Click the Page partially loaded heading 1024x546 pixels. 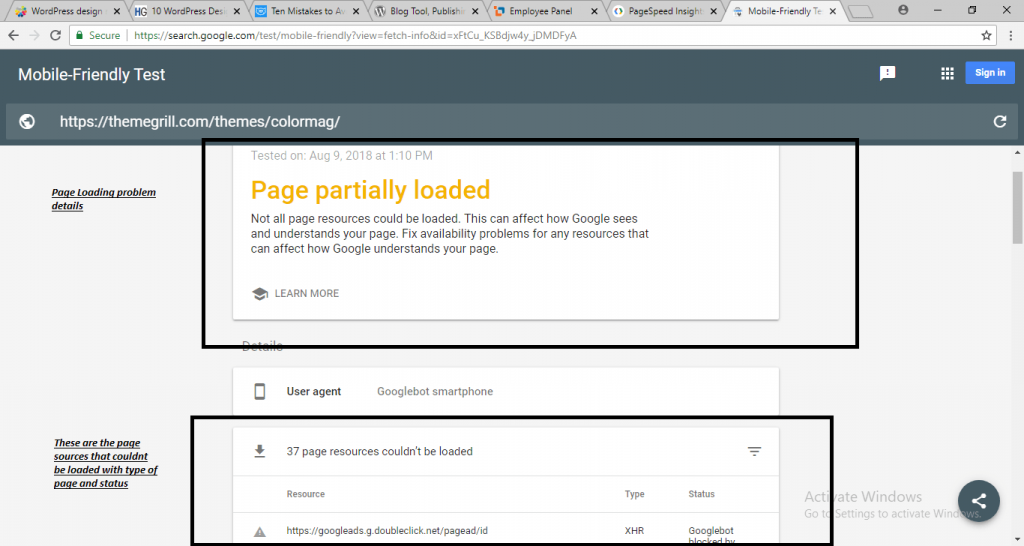(x=370, y=190)
